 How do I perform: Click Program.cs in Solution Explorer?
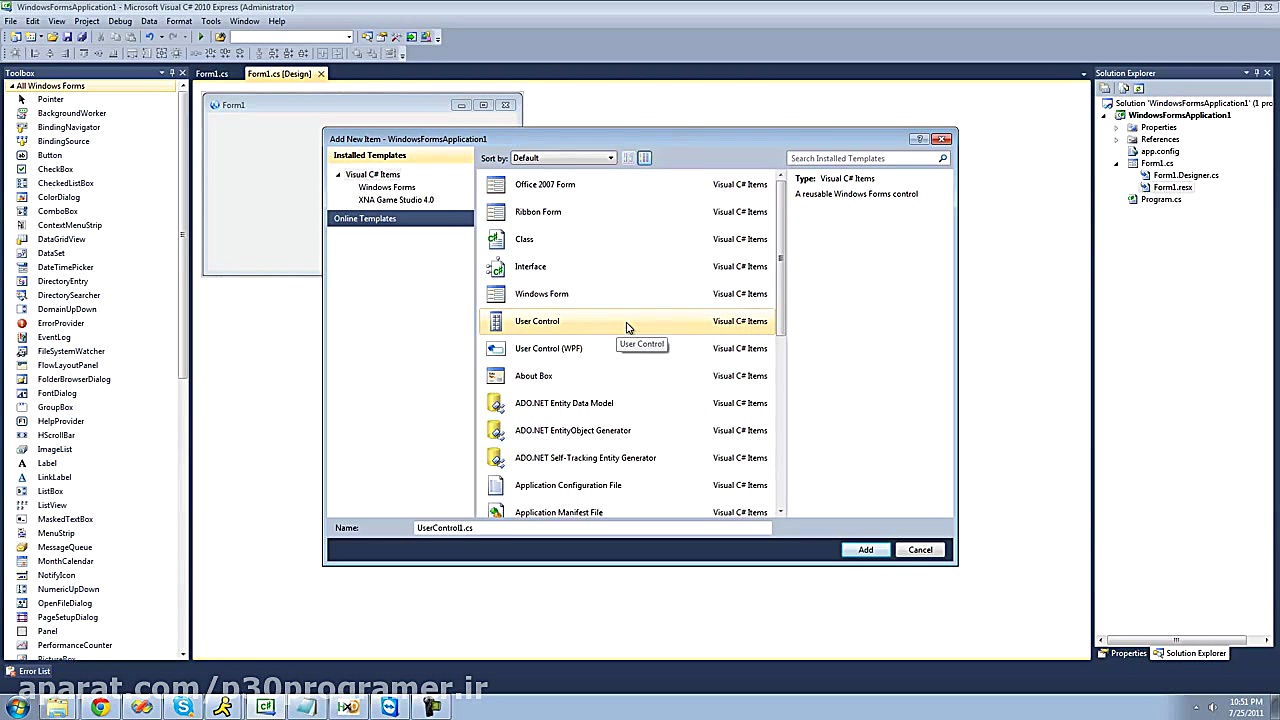[x=1161, y=200]
